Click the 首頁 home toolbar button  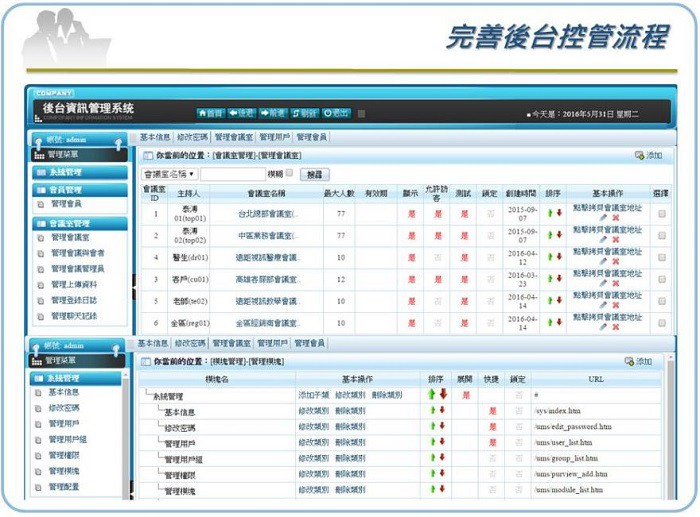pyautogui.click(x=211, y=113)
